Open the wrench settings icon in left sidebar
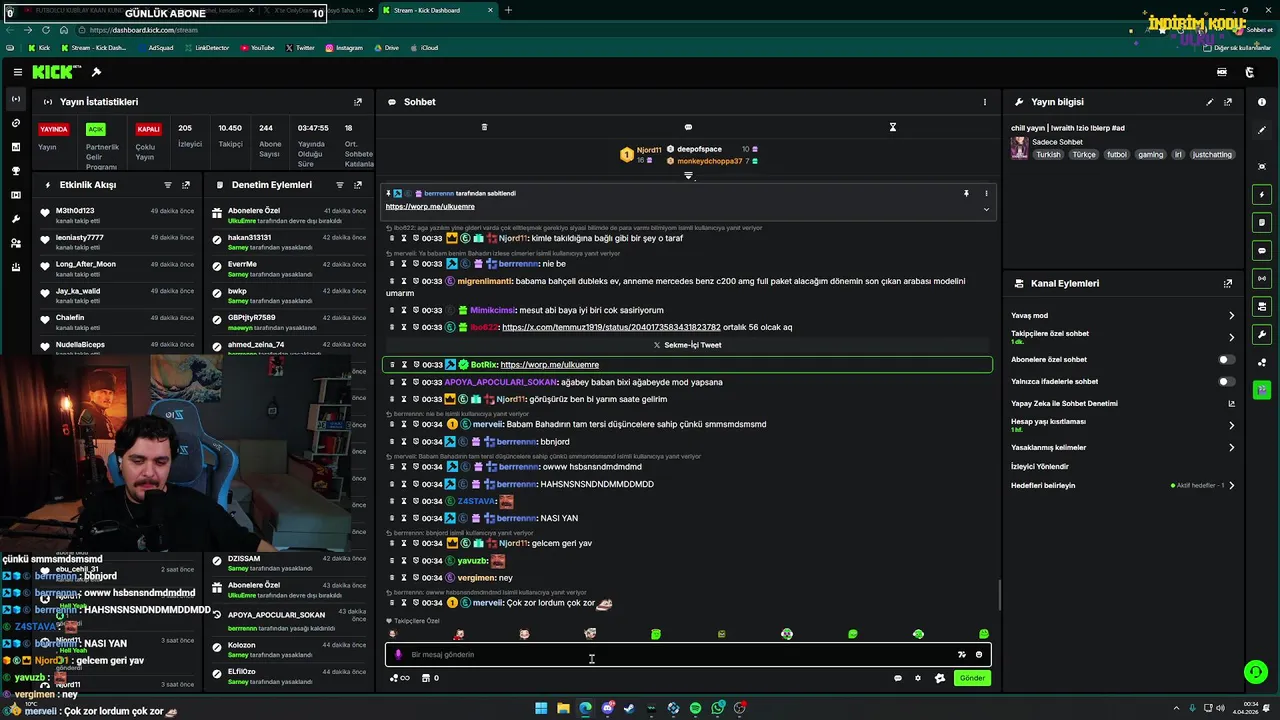1280x720 pixels. 16,219
